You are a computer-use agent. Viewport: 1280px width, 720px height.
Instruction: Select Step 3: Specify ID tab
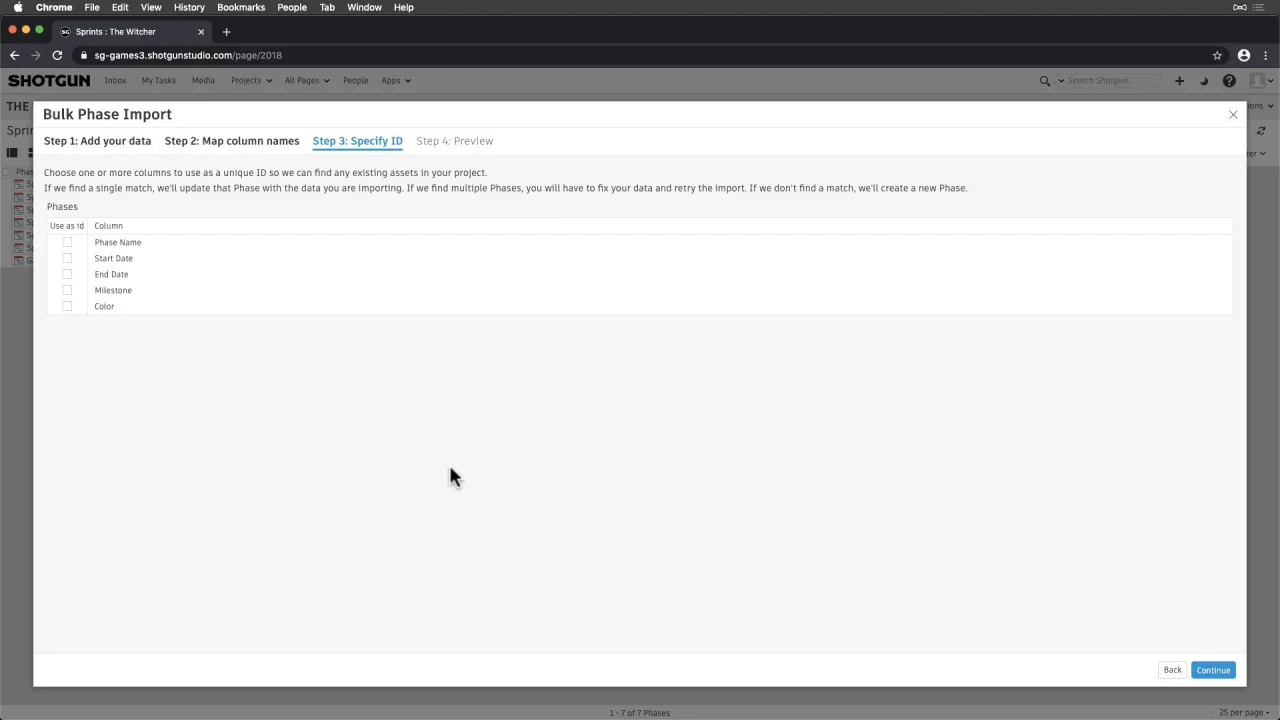[x=357, y=141]
